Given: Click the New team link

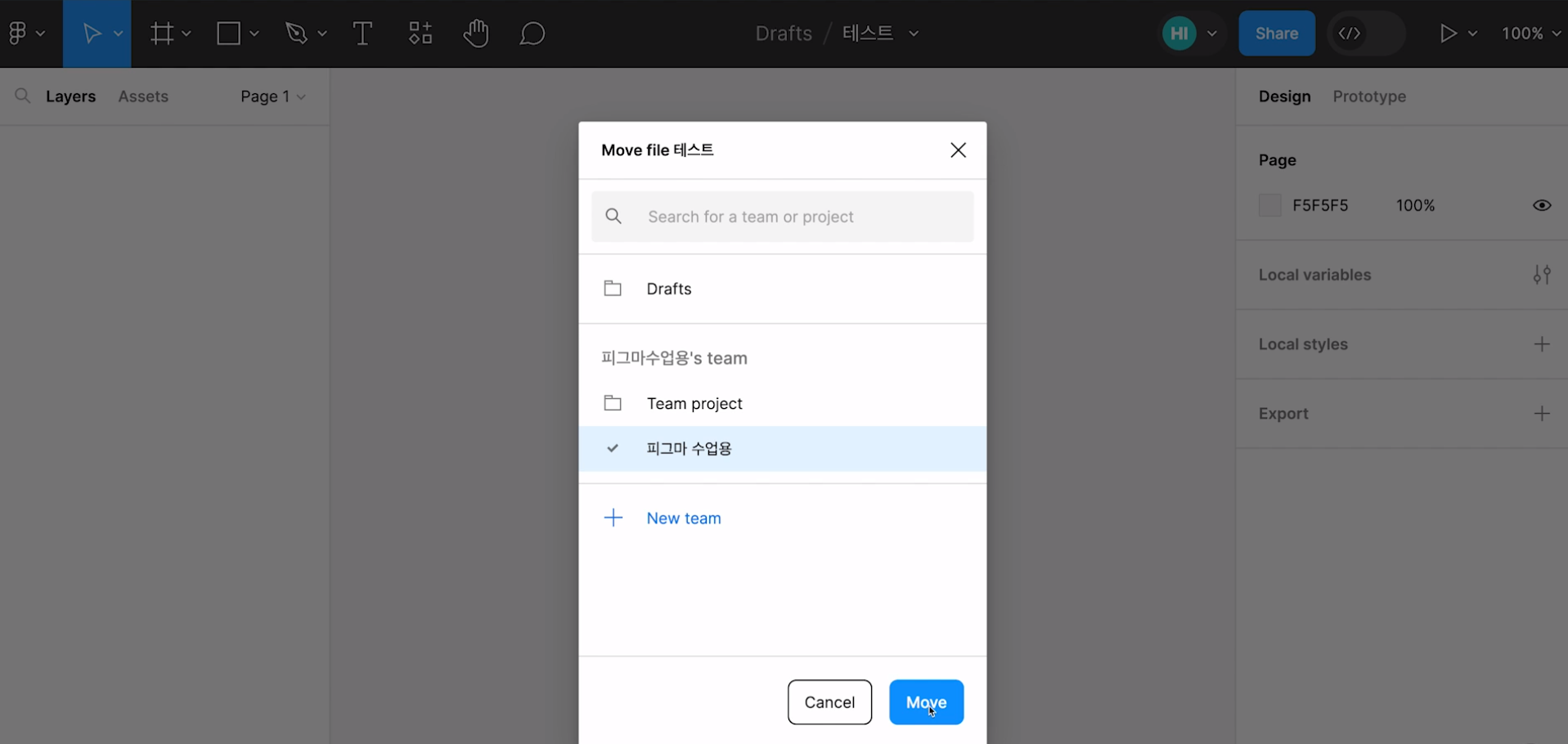Looking at the screenshot, I should tap(684, 518).
